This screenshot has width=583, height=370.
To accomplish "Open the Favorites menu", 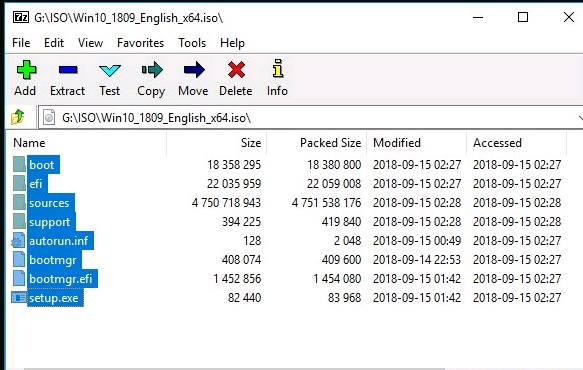I will tap(141, 43).
